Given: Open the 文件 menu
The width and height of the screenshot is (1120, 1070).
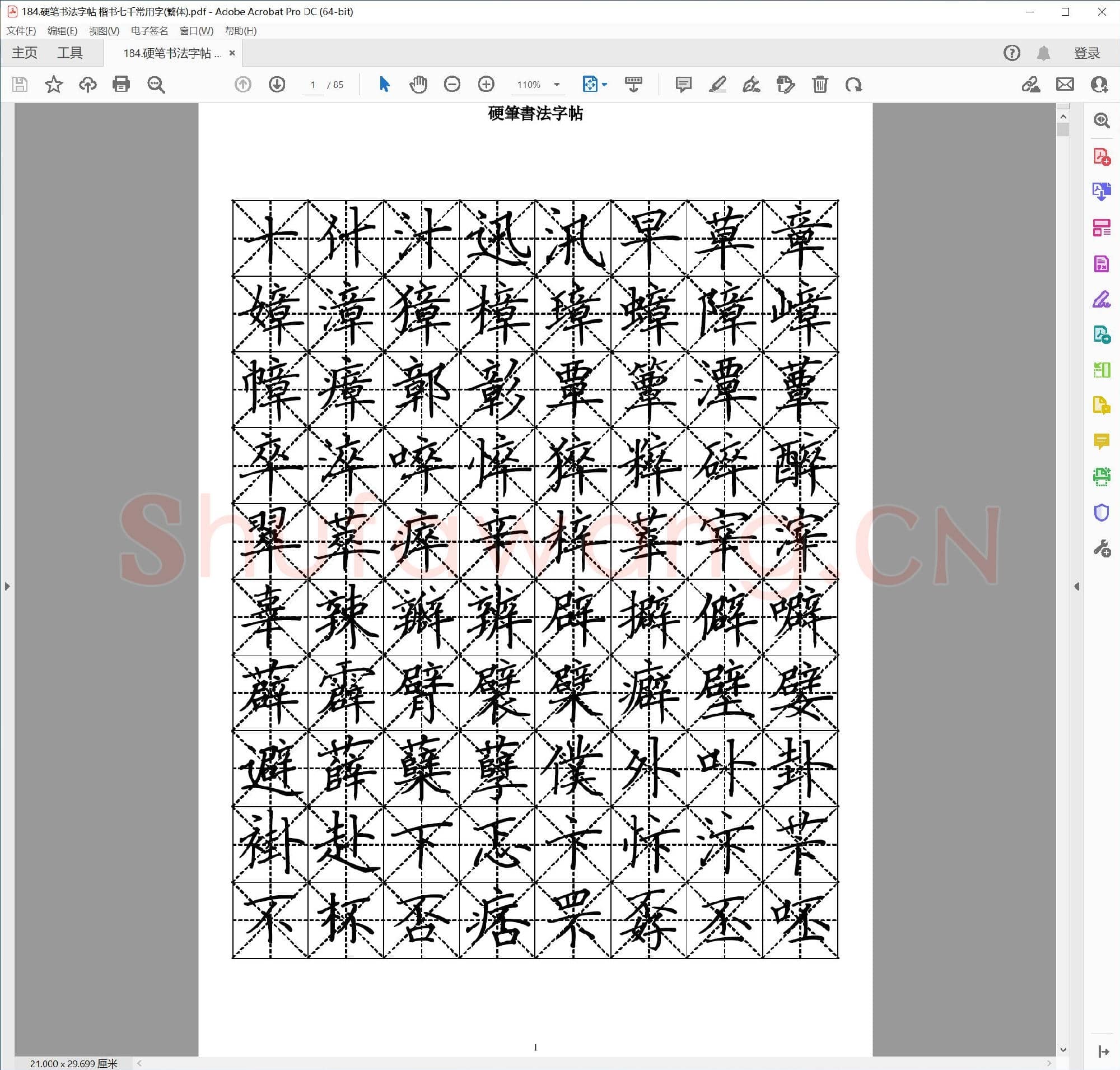Looking at the screenshot, I should (21, 31).
